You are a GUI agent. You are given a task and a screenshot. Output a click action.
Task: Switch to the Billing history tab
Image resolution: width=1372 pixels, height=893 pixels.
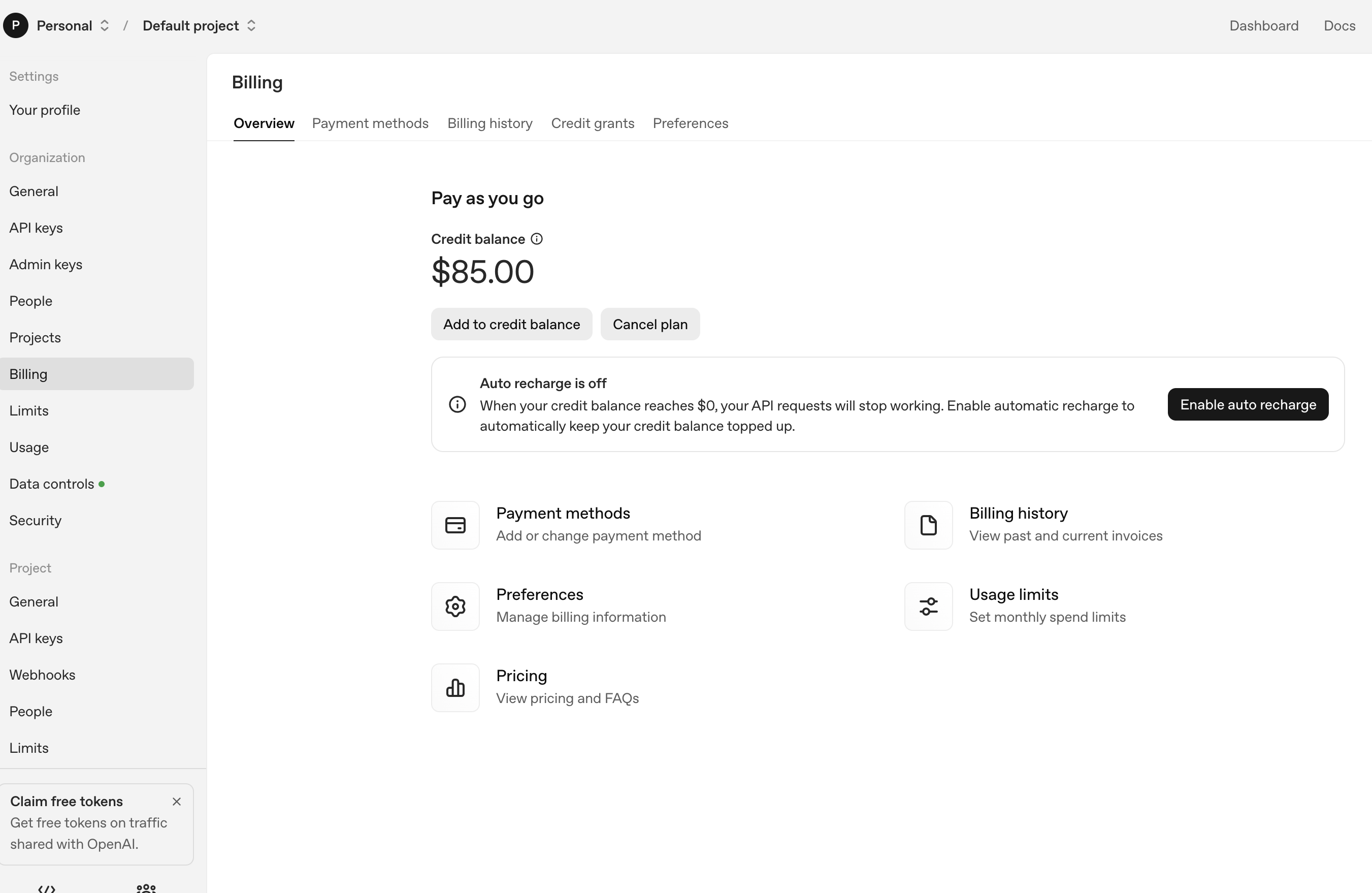(x=489, y=123)
